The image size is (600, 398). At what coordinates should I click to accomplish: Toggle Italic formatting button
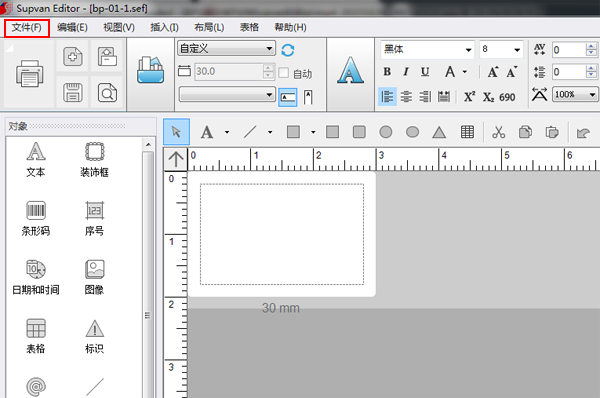(x=406, y=72)
